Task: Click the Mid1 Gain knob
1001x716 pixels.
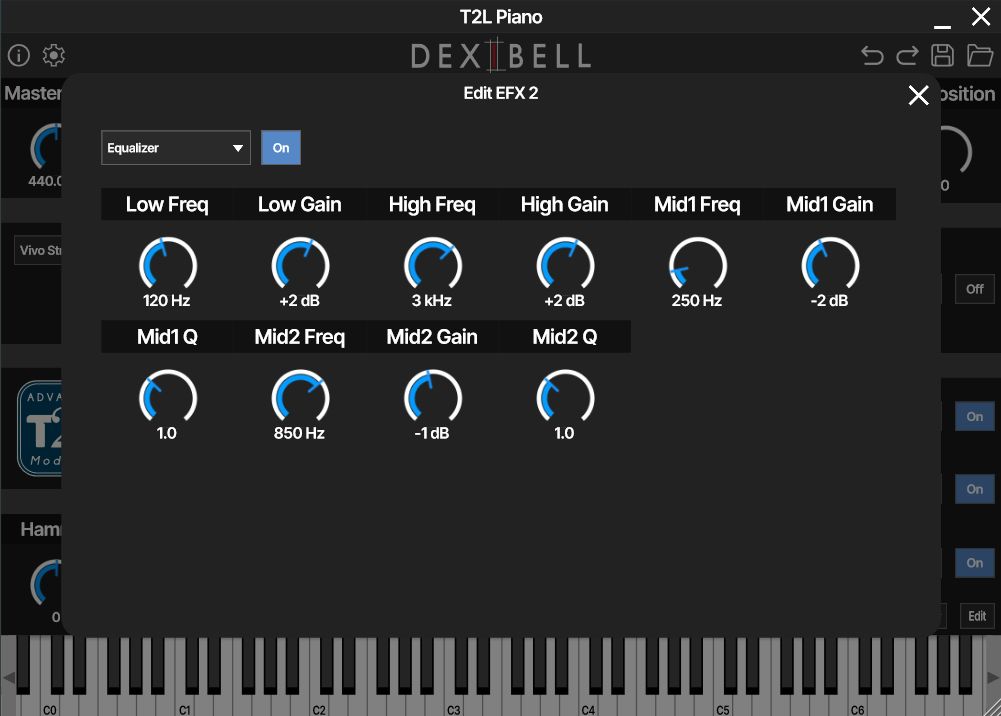Action: pyautogui.click(x=830, y=265)
